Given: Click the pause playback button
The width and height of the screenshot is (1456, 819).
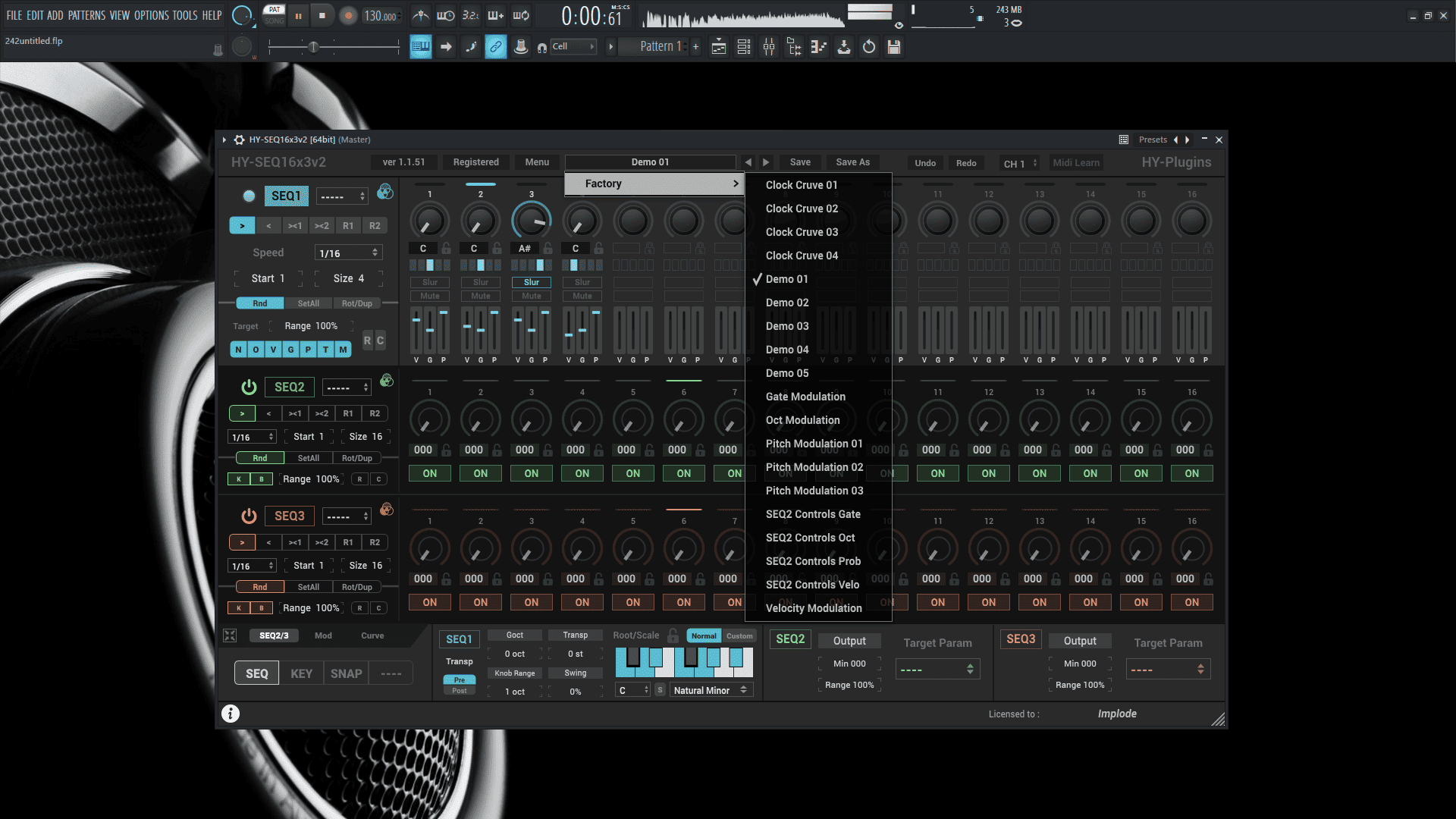Looking at the screenshot, I should (298, 15).
